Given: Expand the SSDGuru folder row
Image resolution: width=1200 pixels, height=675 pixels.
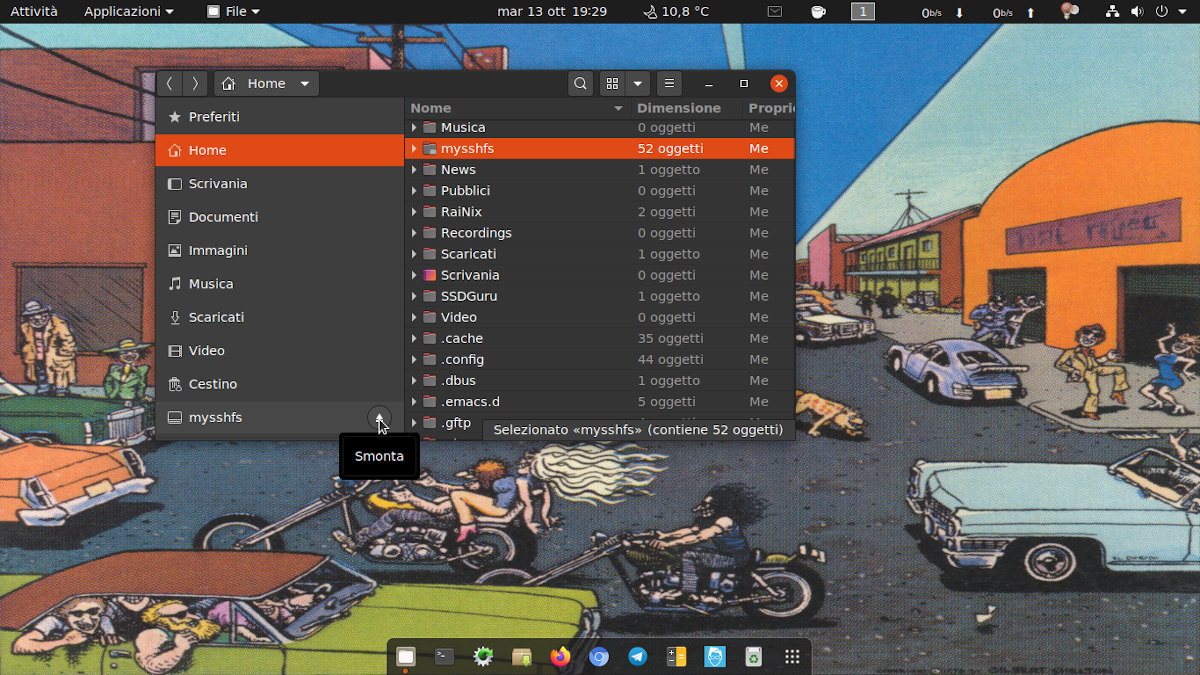Looking at the screenshot, I should tap(414, 296).
